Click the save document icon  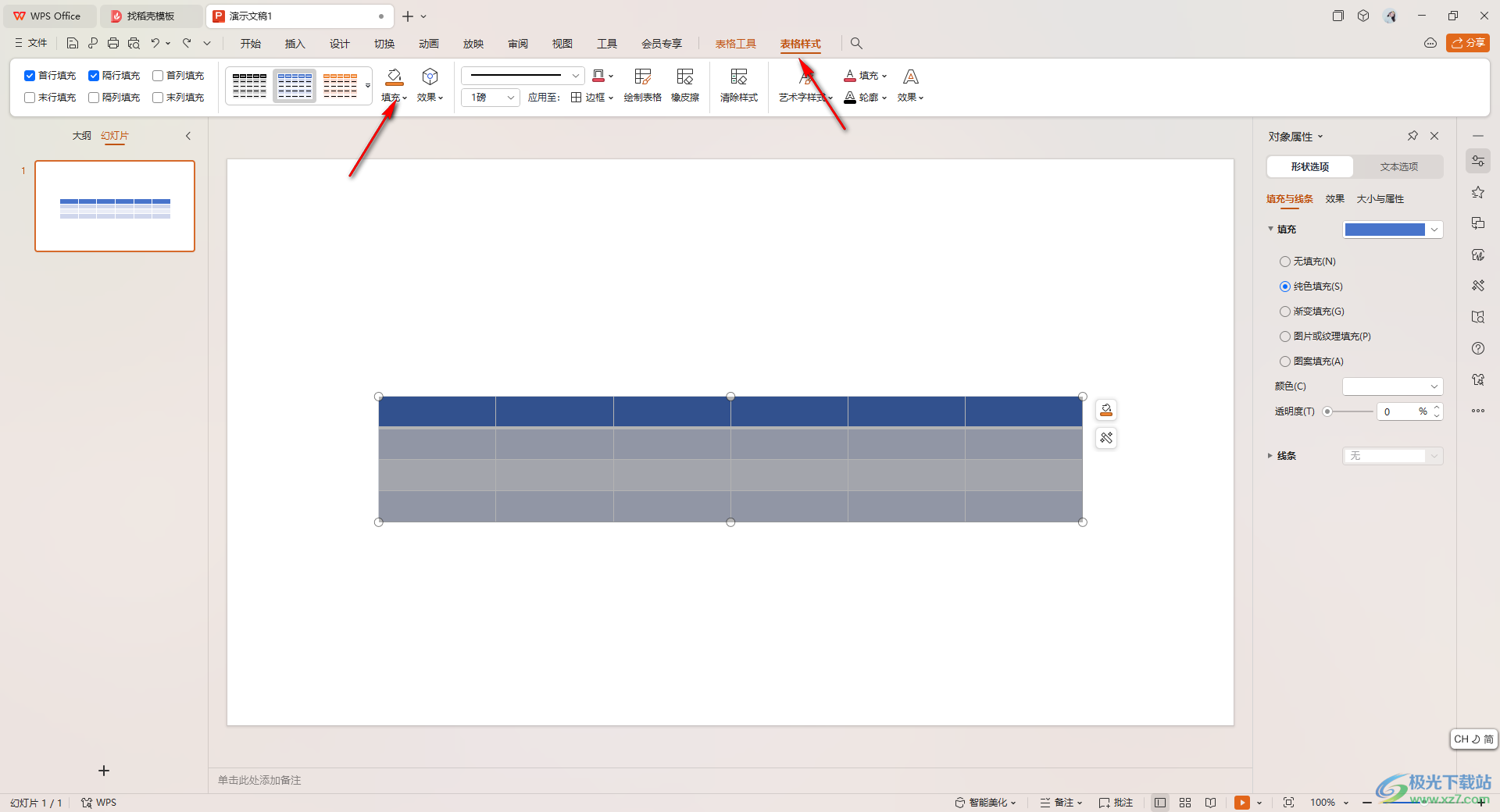click(73, 44)
